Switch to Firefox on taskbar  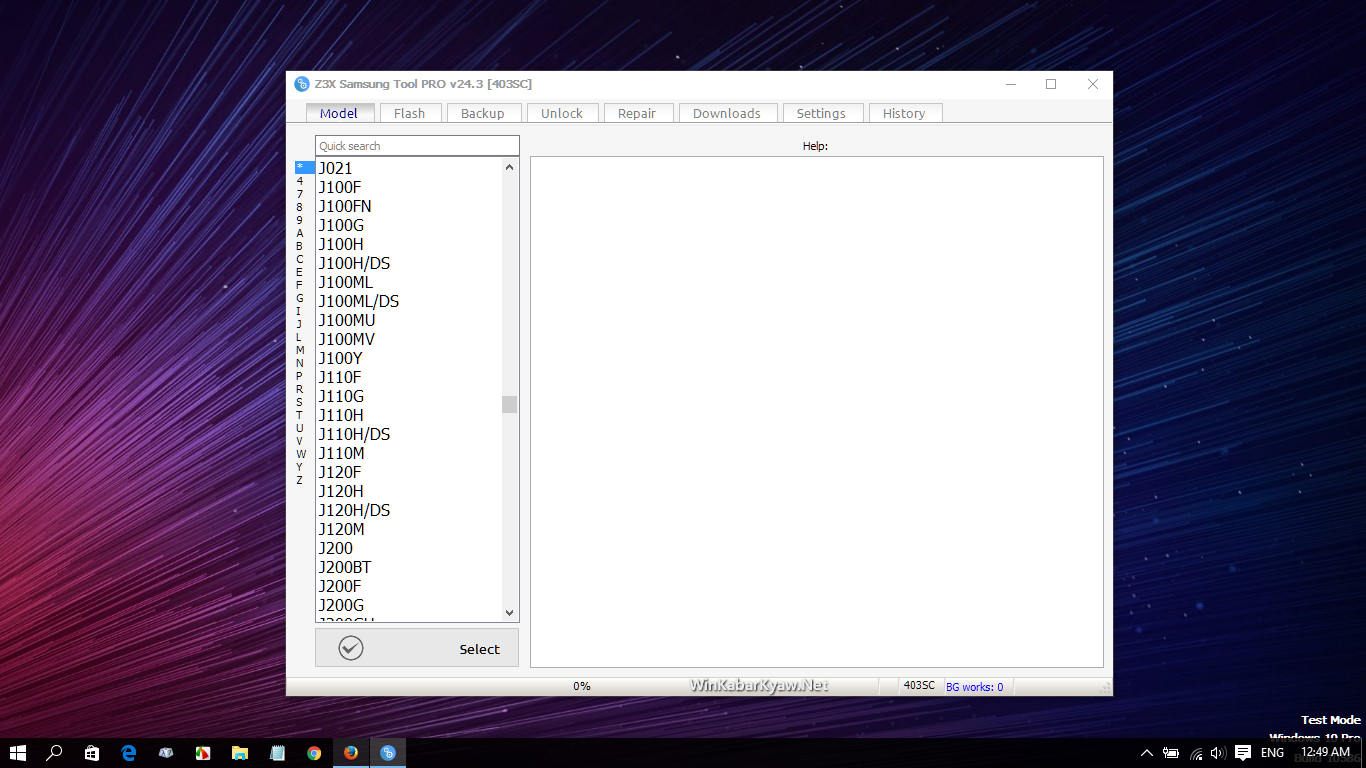(x=351, y=753)
